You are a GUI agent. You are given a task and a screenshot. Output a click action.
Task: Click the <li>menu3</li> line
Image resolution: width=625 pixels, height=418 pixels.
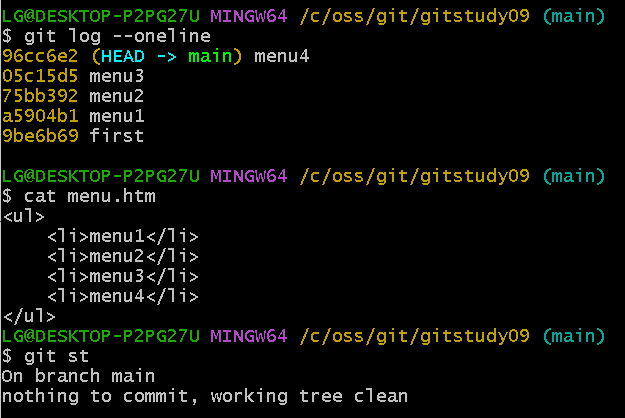click(123, 276)
